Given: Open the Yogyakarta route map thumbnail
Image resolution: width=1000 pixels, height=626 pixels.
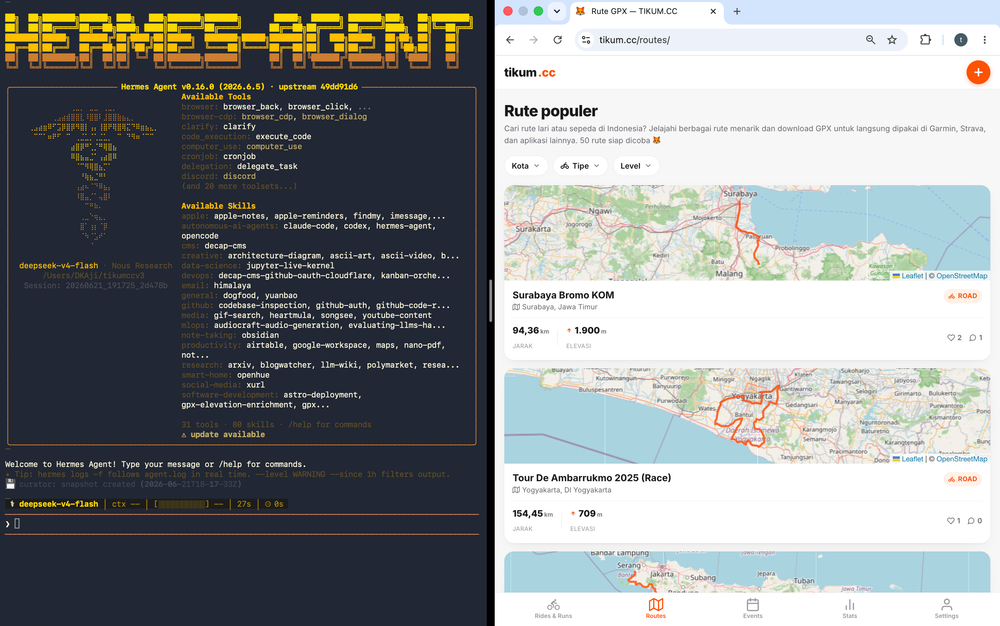Looking at the screenshot, I should 747,416.
